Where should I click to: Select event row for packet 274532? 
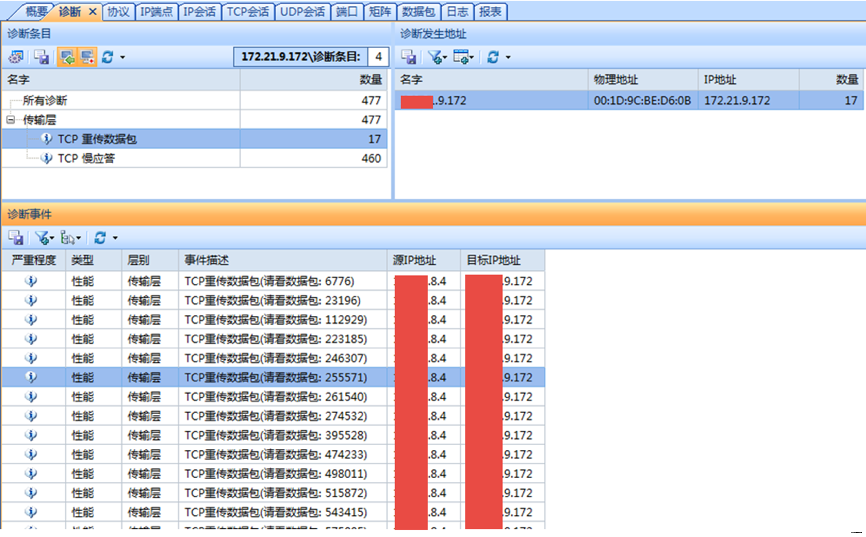[273, 416]
